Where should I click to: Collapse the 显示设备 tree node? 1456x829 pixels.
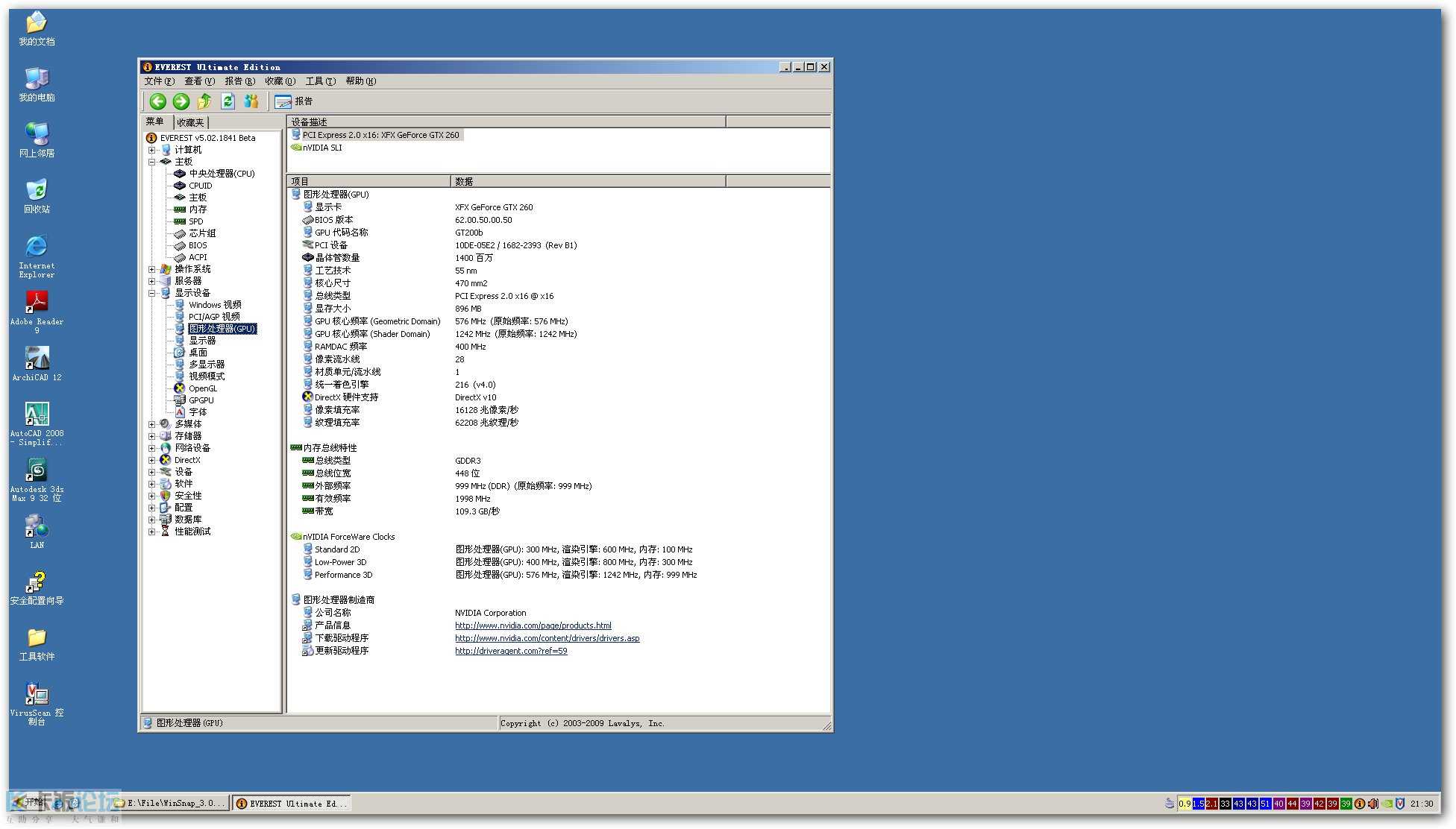(x=151, y=293)
